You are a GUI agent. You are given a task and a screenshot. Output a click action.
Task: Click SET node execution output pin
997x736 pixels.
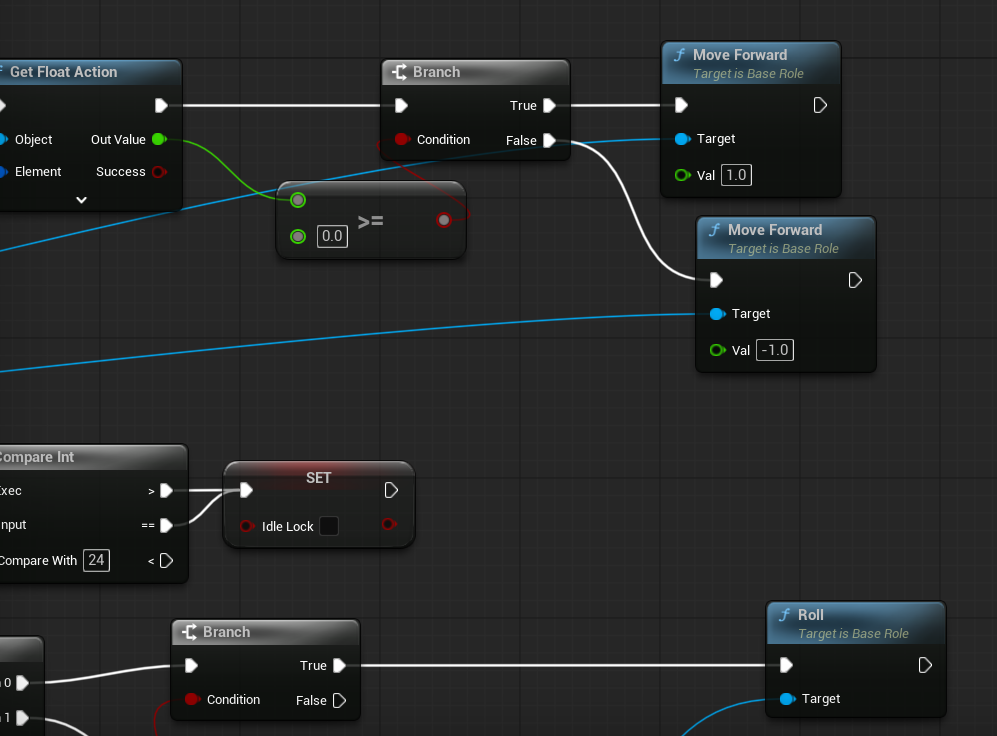(391, 490)
